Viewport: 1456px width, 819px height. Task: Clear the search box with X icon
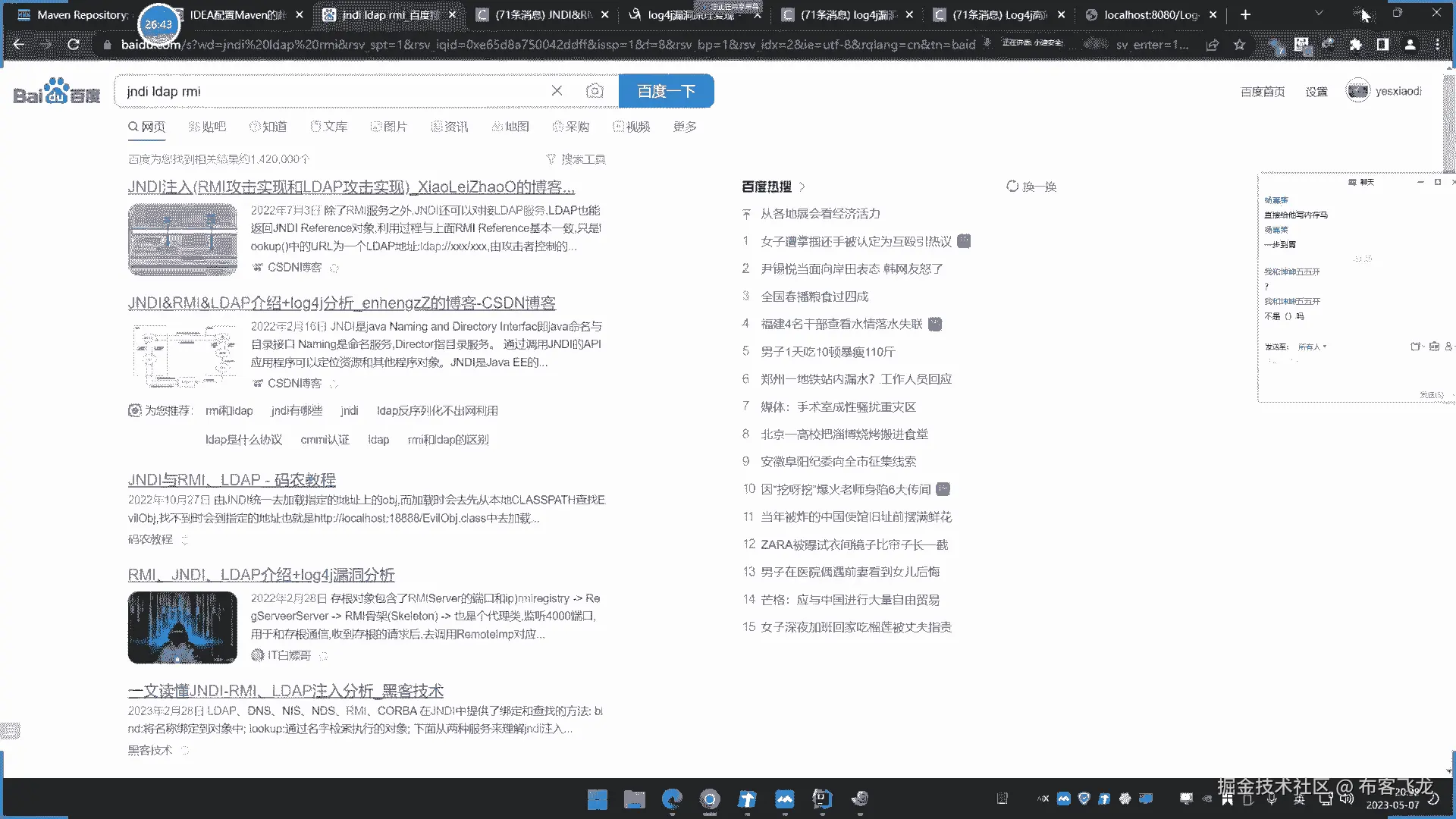pyautogui.click(x=557, y=91)
